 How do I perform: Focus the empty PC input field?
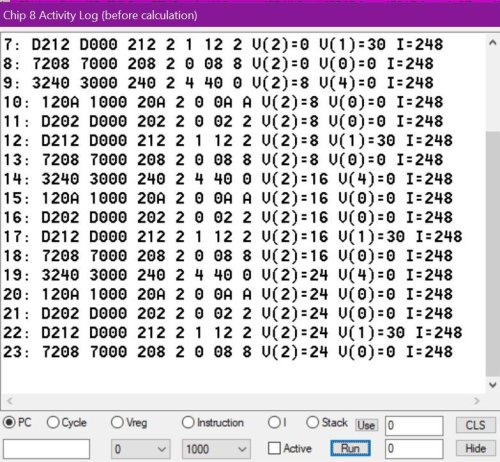point(47,449)
